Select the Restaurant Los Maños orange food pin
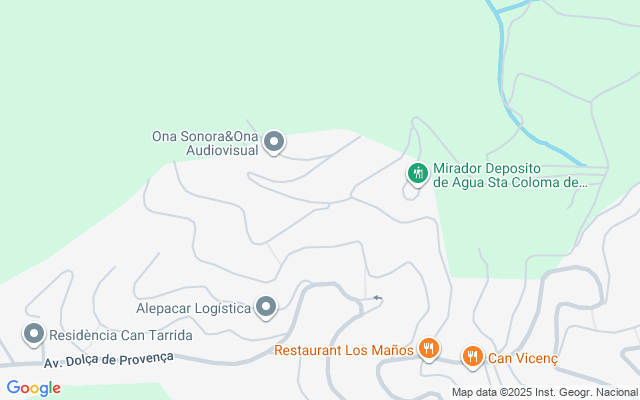The image size is (640, 400). [428, 349]
